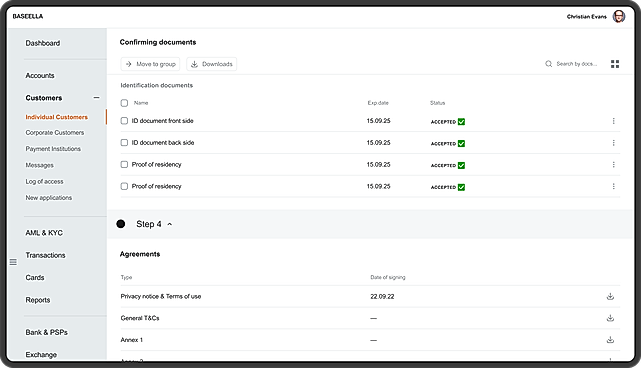This screenshot has height=368, width=641.
Task: Open Payment Institutions submenu
Action: [x=53, y=149]
